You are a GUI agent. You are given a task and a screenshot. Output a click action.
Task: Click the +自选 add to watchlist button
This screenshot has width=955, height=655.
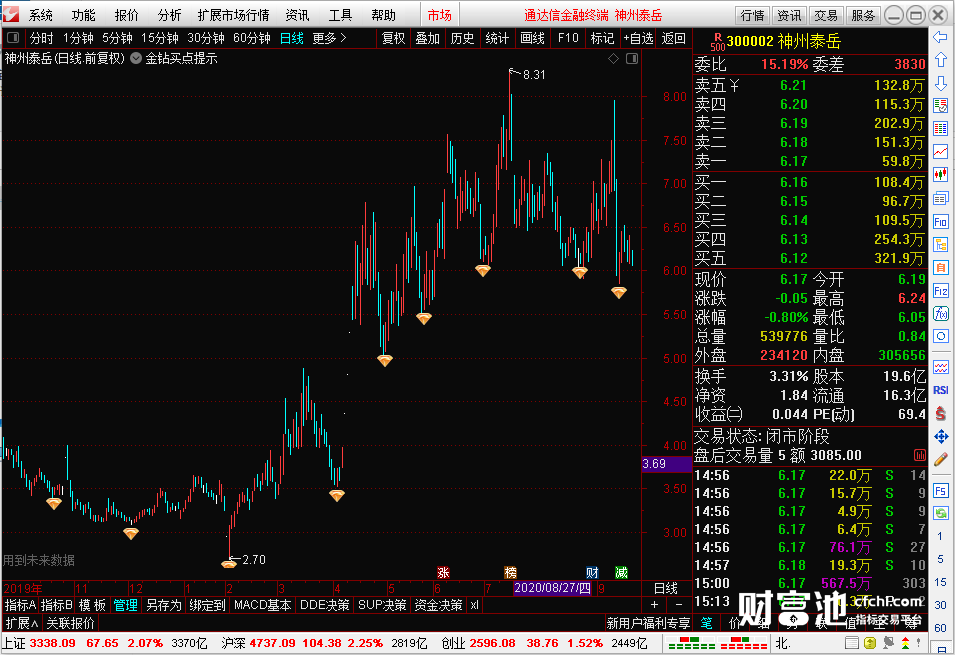pos(638,38)
